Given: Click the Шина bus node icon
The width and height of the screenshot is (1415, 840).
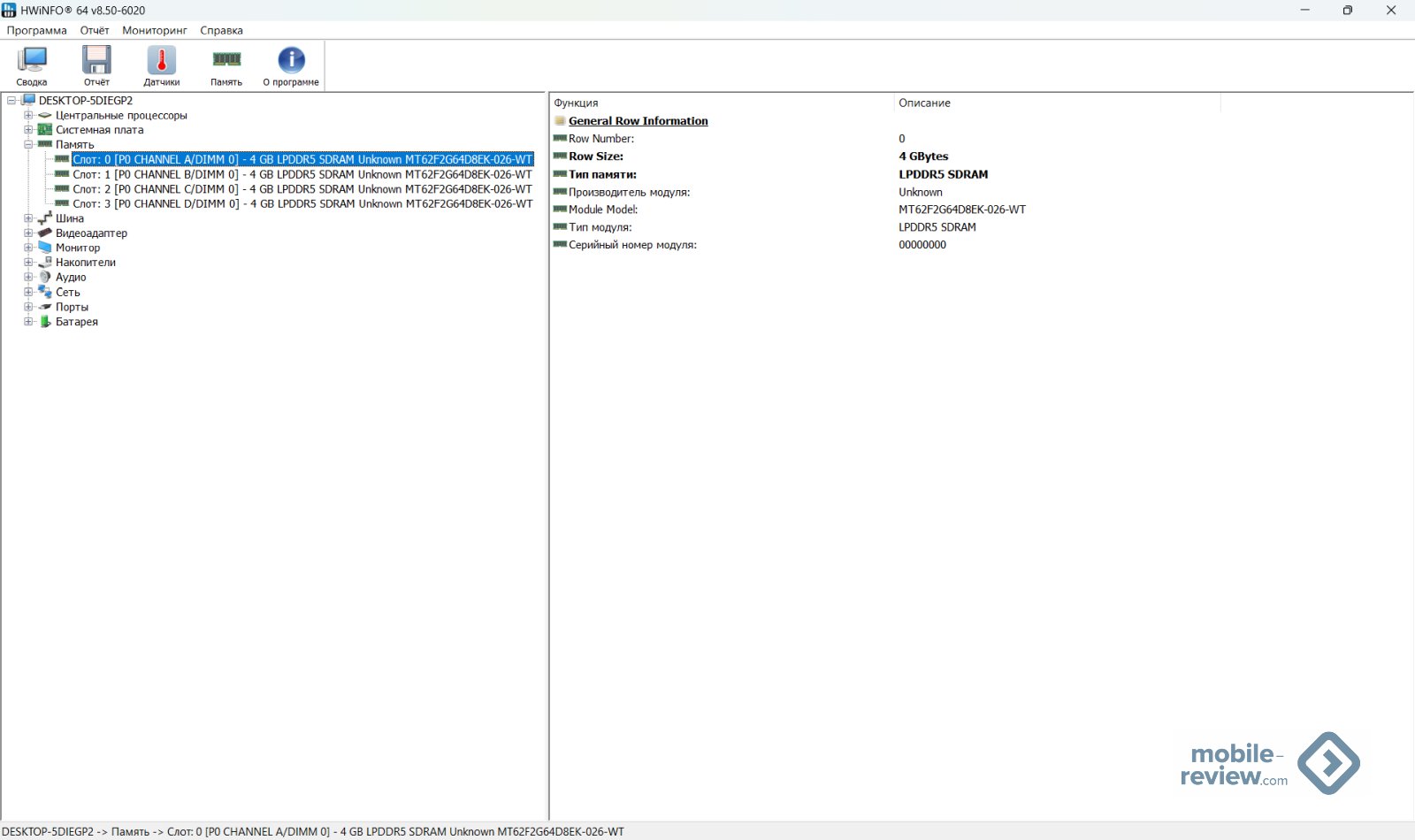Looking at the screenshot, I should pyautogui.click(x=45, y=218).
